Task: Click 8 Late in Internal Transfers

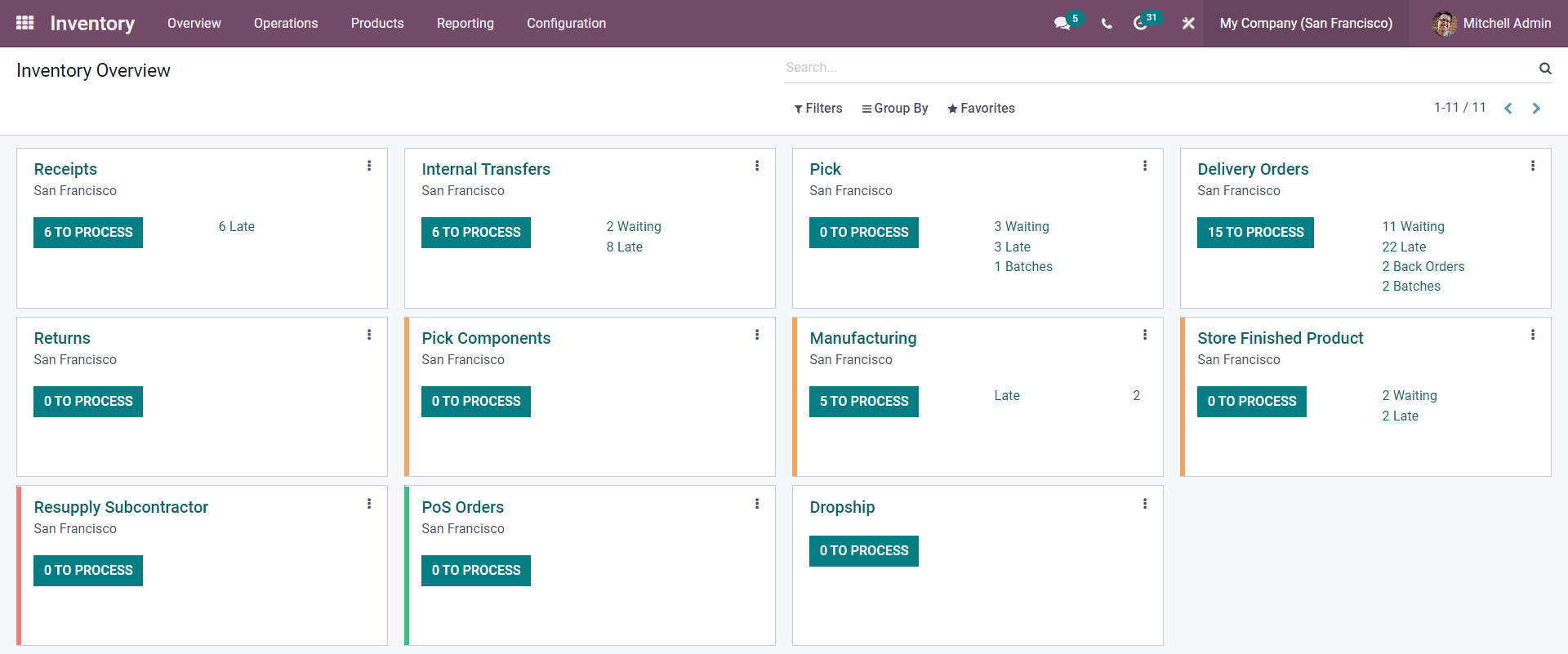Action: (625, 247)
